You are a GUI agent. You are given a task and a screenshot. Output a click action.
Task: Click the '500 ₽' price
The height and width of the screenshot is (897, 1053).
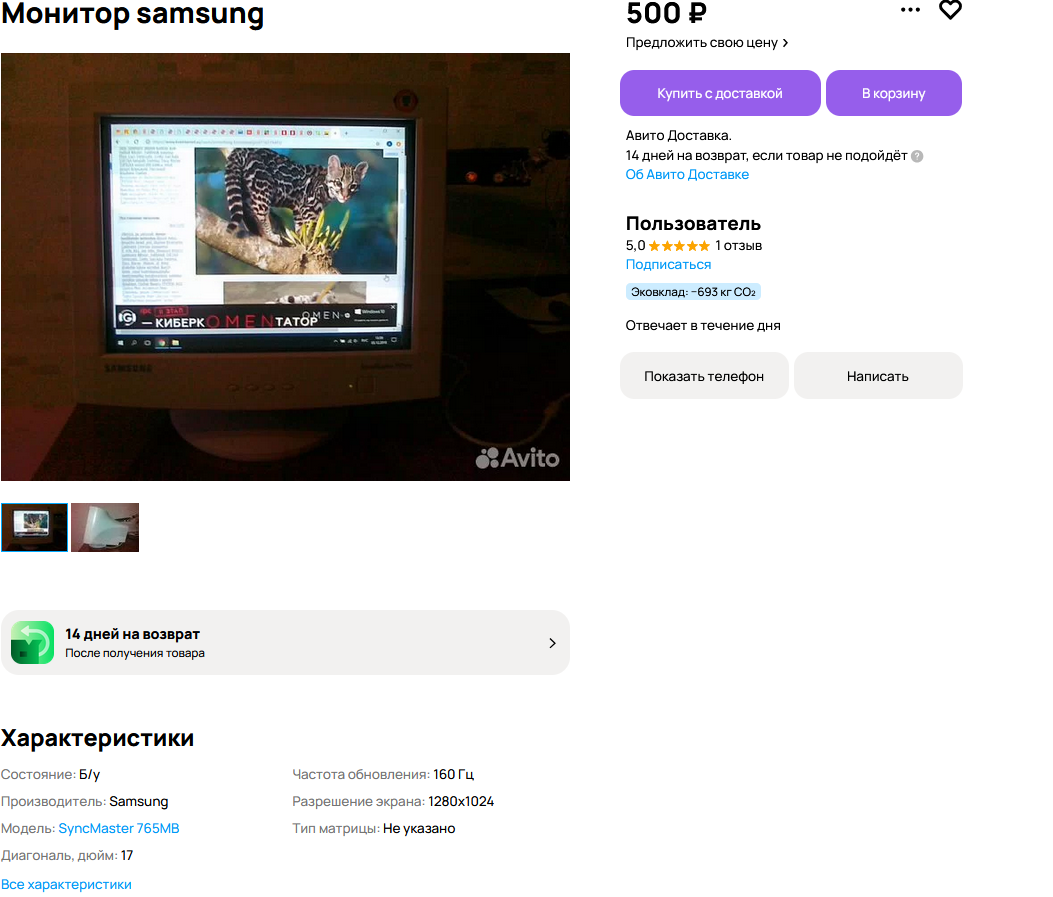pos(666,13)
